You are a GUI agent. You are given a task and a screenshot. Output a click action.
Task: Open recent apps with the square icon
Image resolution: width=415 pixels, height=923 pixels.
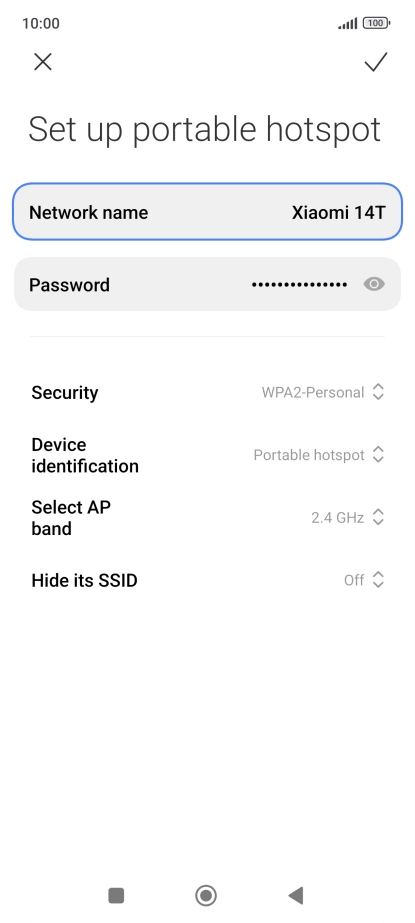click(117, 895)
